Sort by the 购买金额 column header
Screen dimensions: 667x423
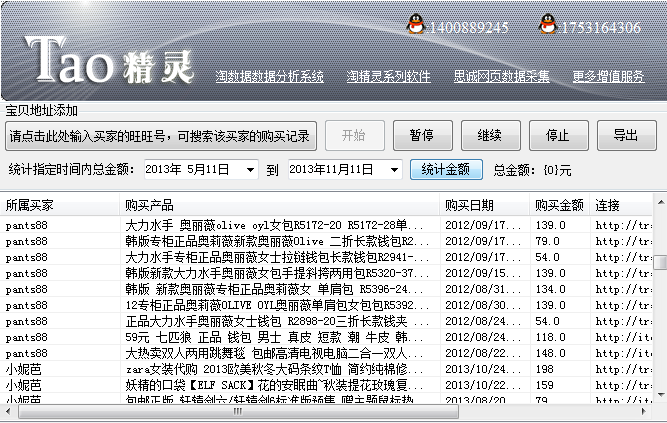point(560,205)
